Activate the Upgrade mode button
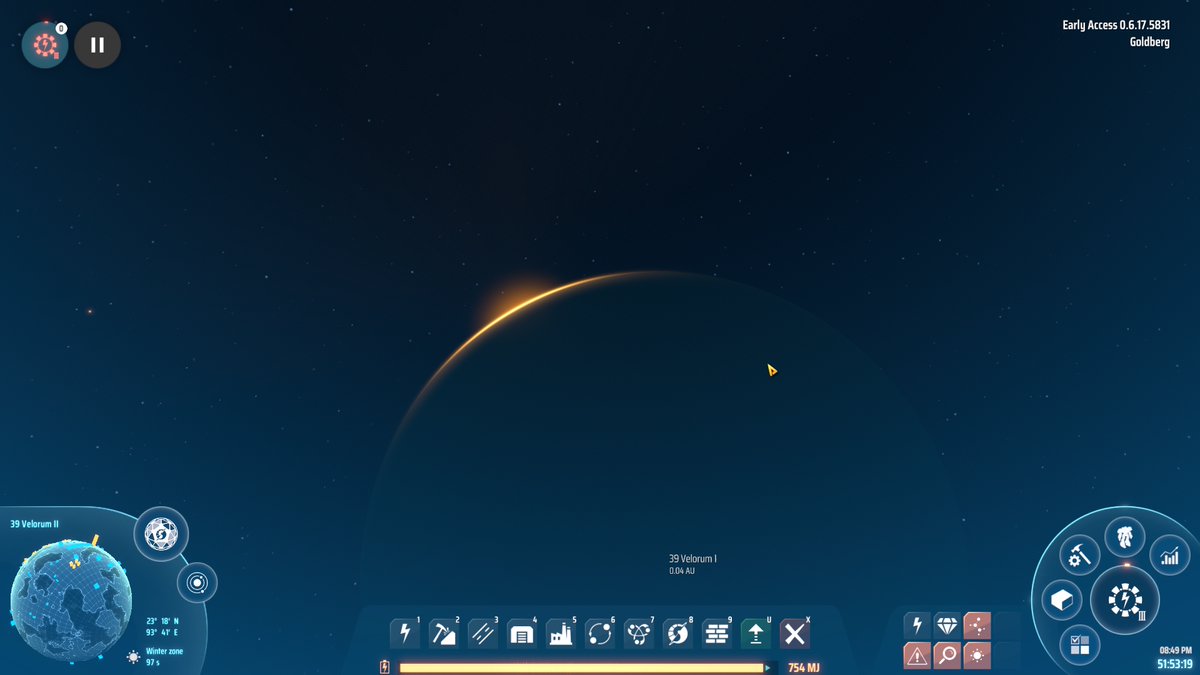The height and width of the screenshot is (675, 1200). pyautogui.click(x=755, y=633)
